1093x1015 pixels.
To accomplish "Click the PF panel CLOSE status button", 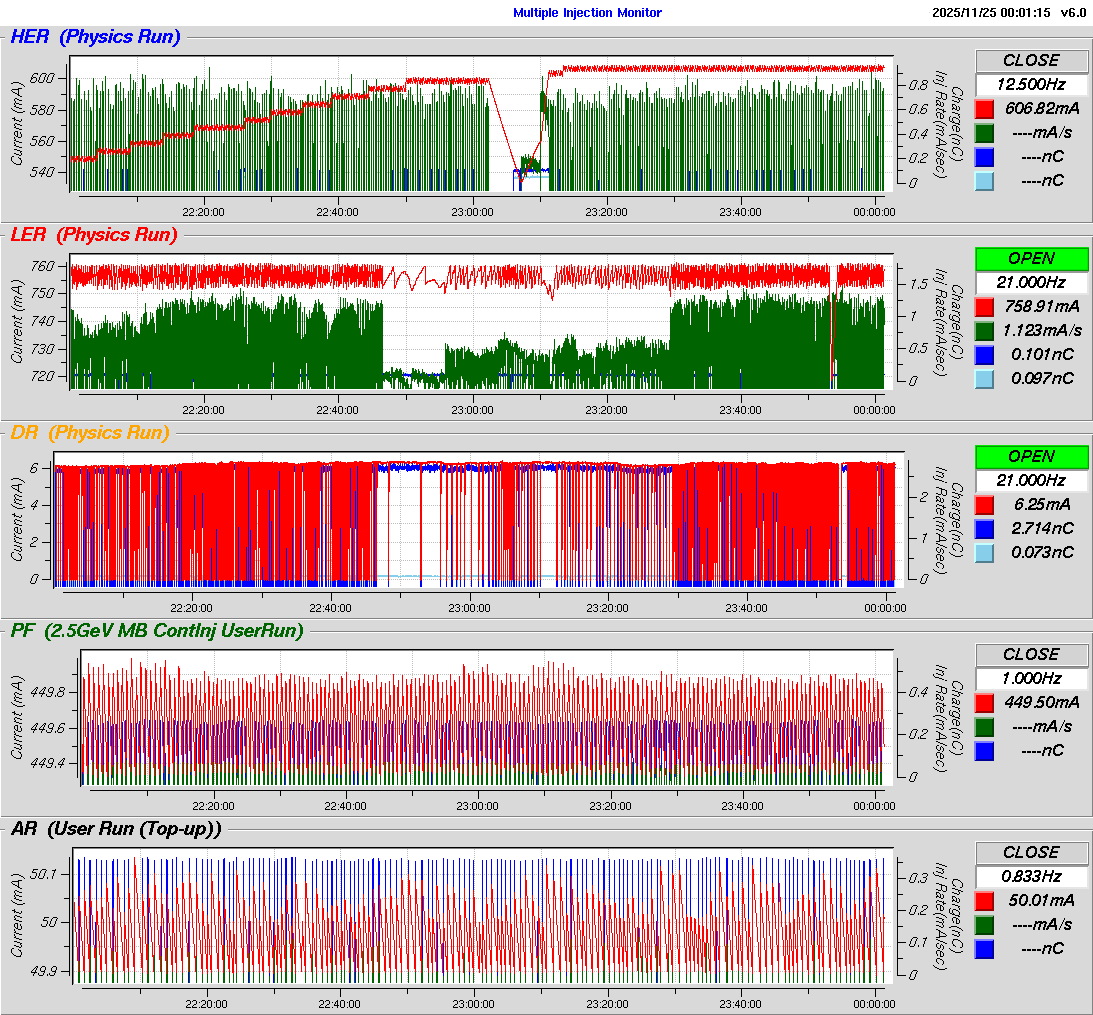I will coord(1031,654).
